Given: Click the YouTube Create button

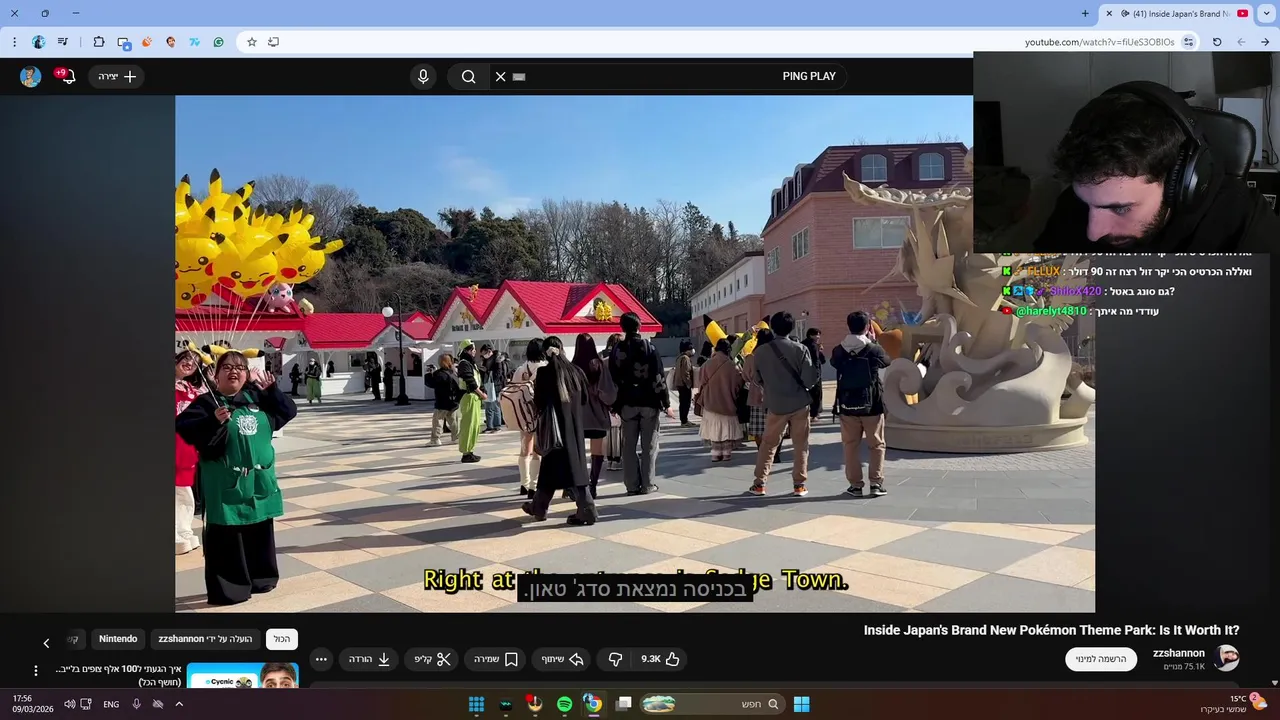Looking at the screenshot, I should (117, 77).
